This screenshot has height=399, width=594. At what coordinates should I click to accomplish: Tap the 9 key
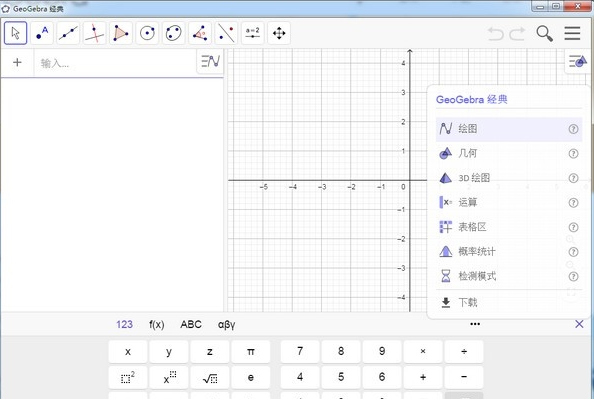point(382,352)
